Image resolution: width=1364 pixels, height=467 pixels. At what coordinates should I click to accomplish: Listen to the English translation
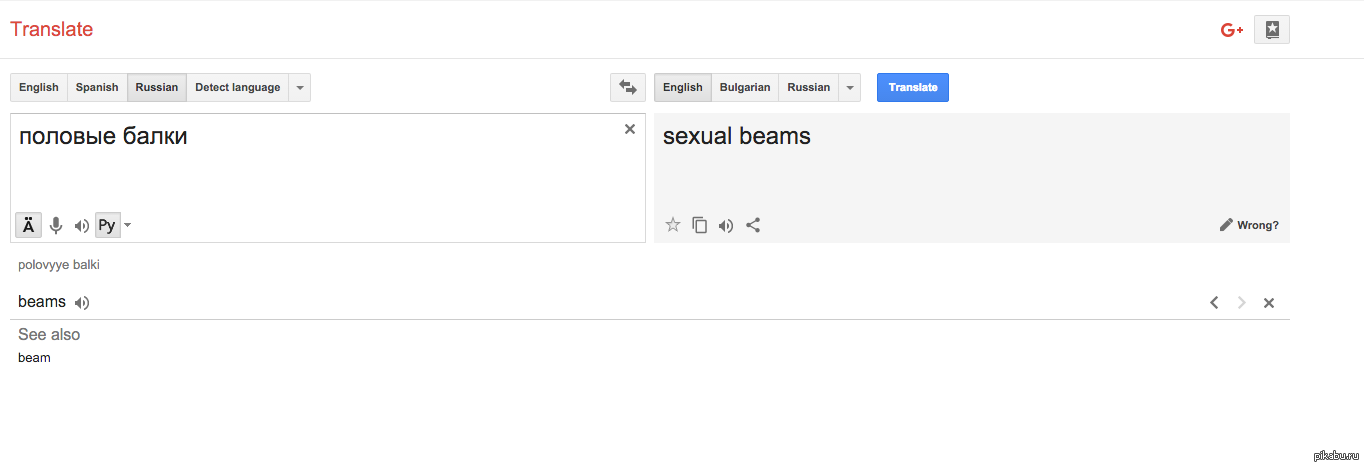(726, 225)
